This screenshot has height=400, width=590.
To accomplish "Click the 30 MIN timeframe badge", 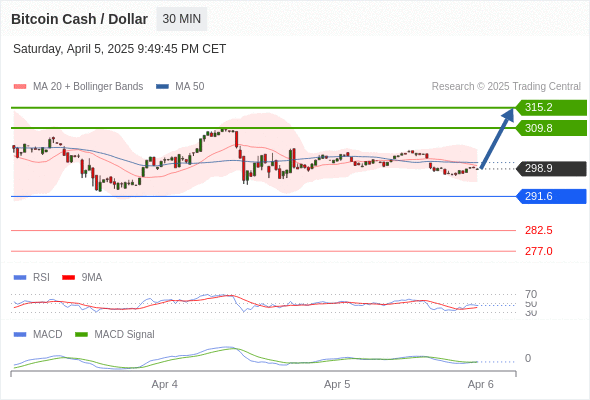I will pos(182,19).
